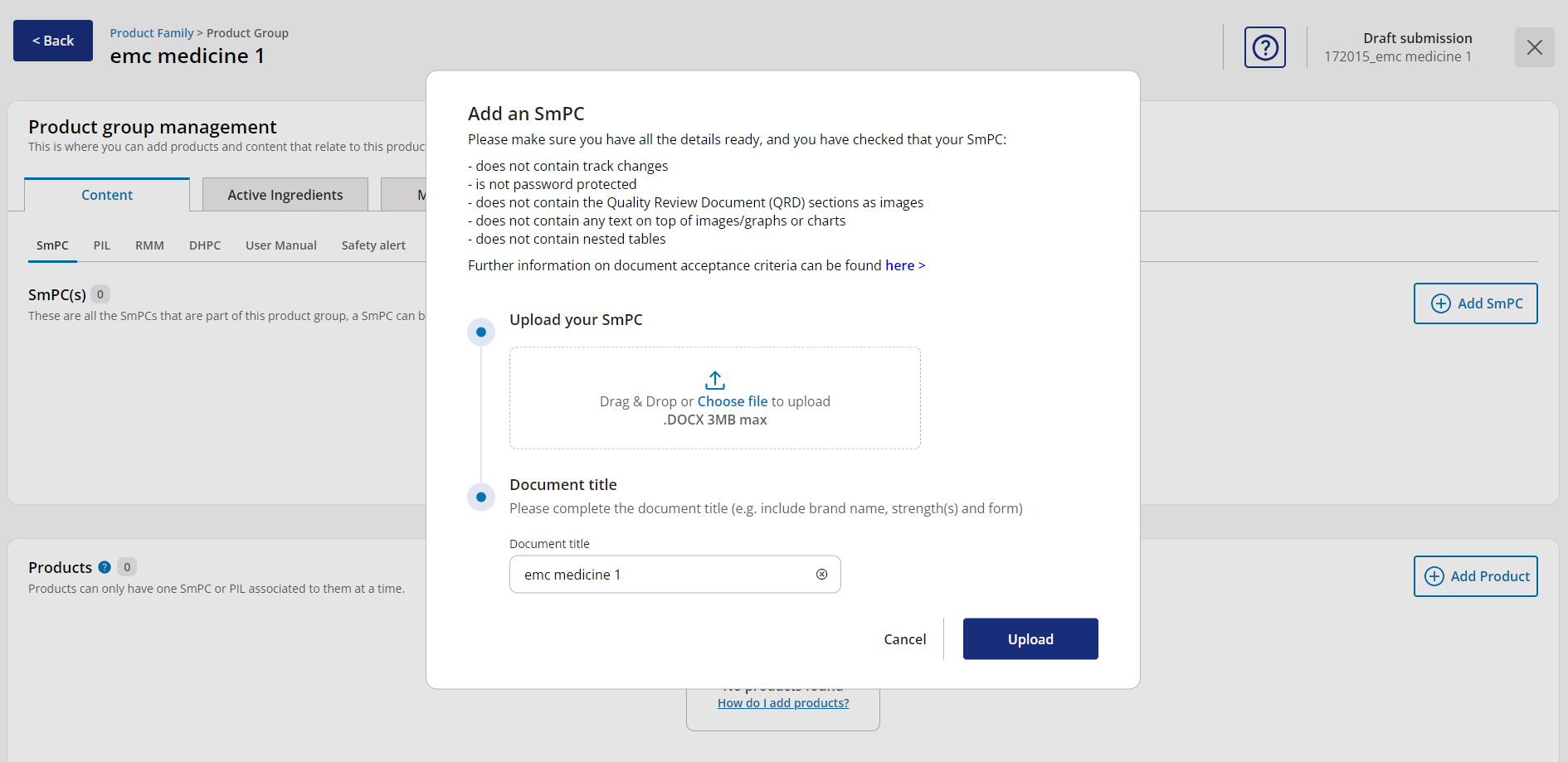Open the Safety alert sub-tab
The height and width of the screenshot is (762, 1568).
pos(373,245)
